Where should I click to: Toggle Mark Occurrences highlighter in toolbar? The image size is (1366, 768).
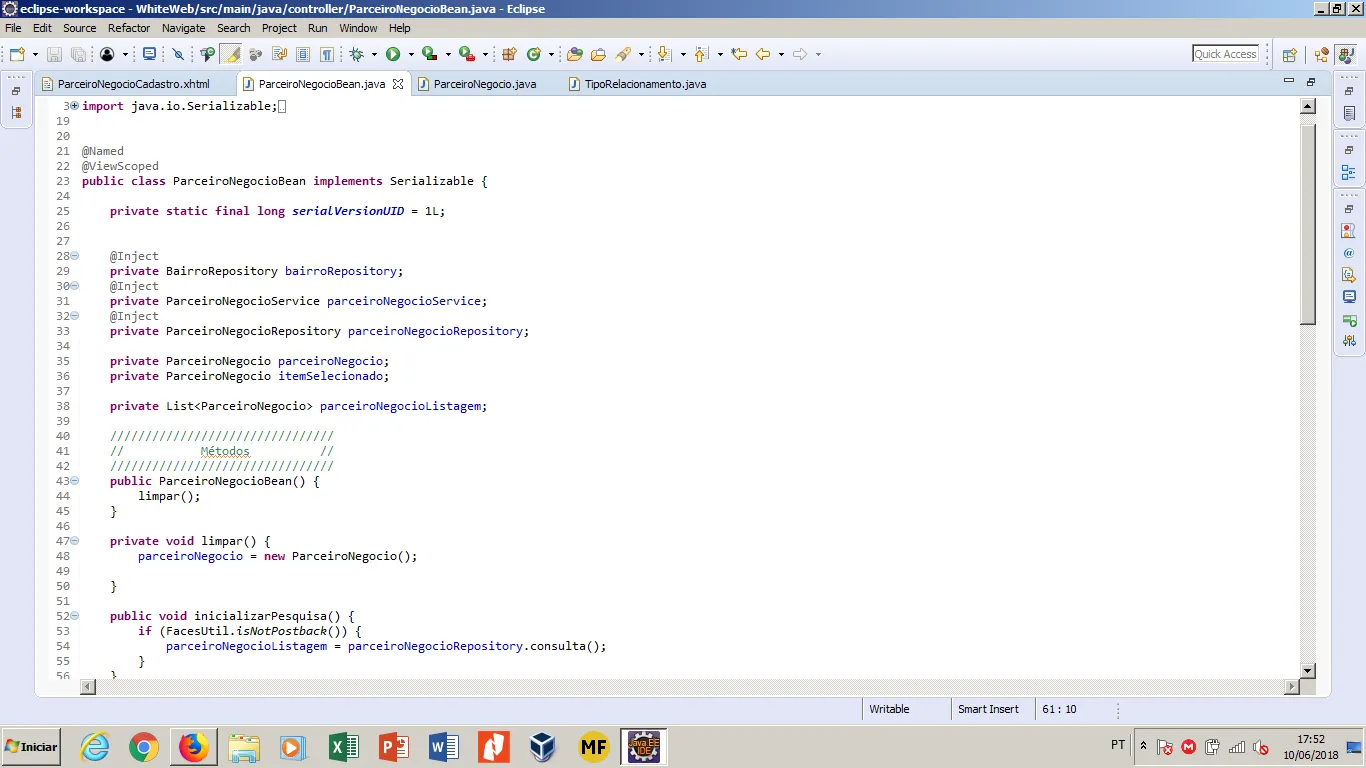tap(231, 54)
